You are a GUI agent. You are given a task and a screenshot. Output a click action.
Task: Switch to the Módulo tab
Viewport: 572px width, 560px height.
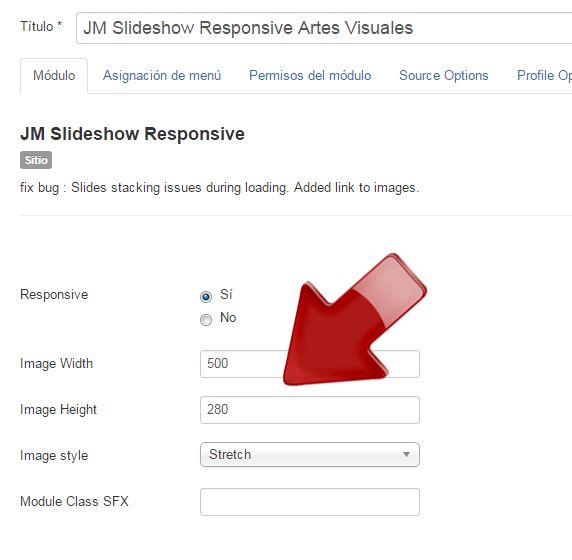pyautogui.click(x=54, y=76)
